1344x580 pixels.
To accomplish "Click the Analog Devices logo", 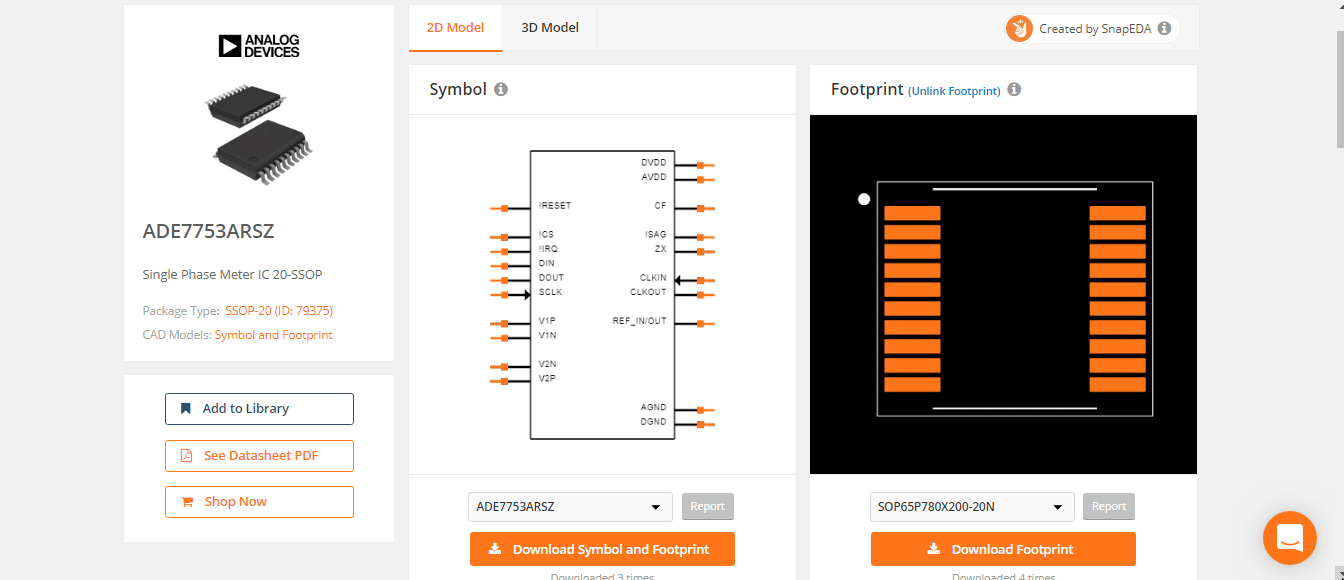I will coord(259,45).
